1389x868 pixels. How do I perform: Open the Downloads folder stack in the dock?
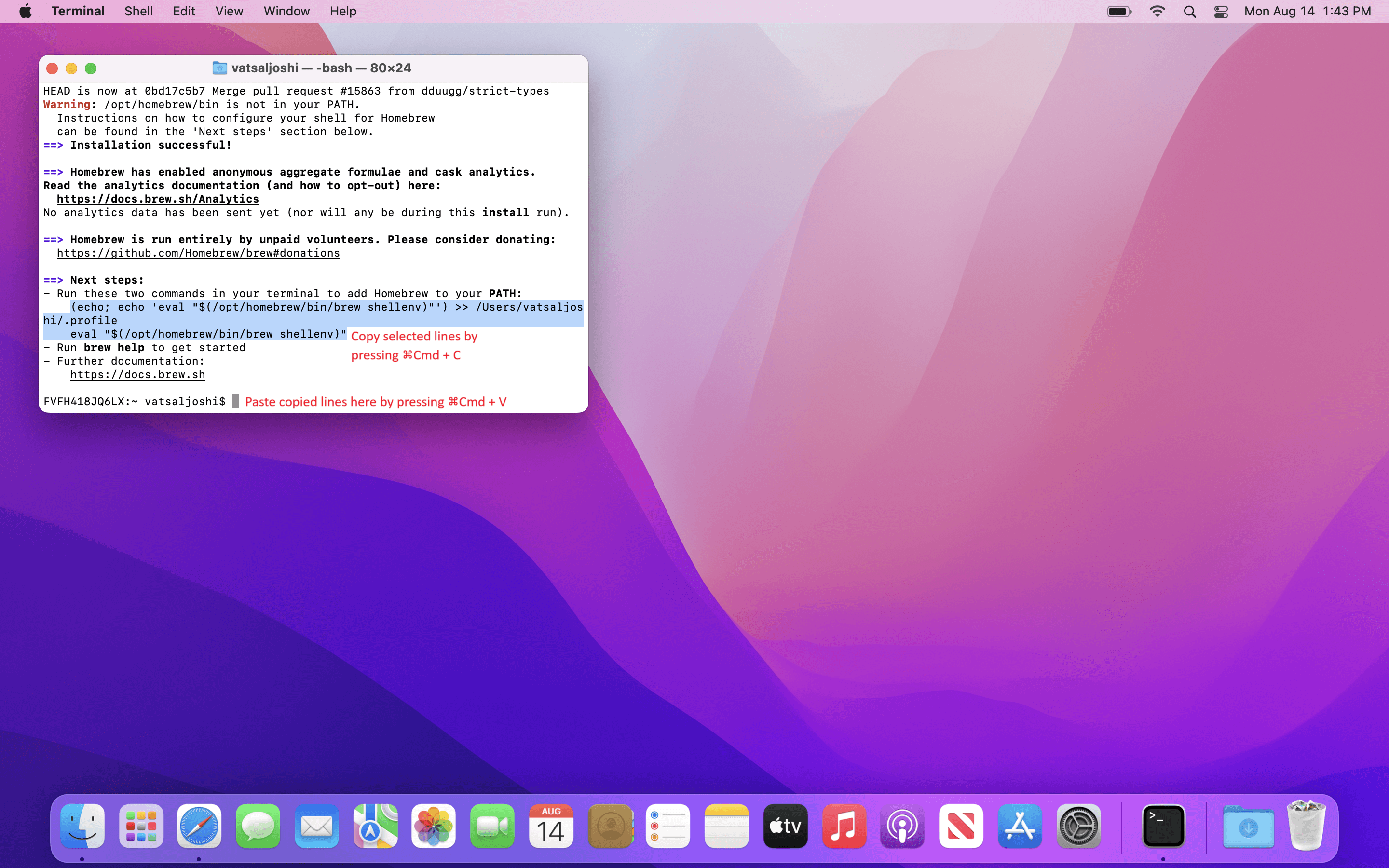click(1248, 827)
